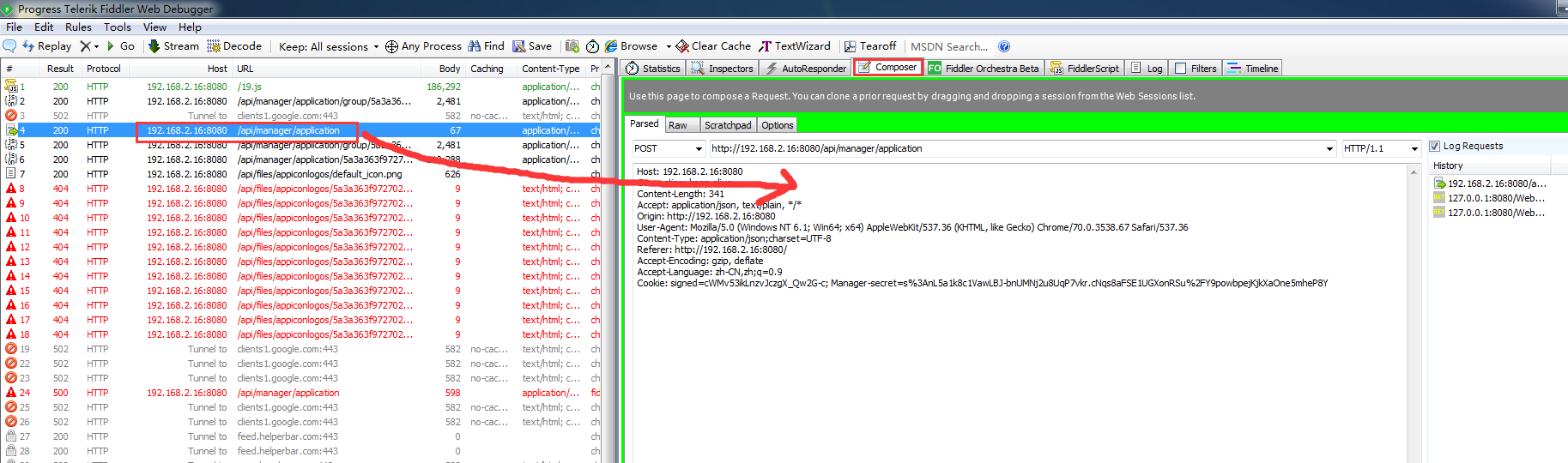The height and width of the screenshot is (463, 1568).
Task: Open the TextWizard tool
Action: 795,46
